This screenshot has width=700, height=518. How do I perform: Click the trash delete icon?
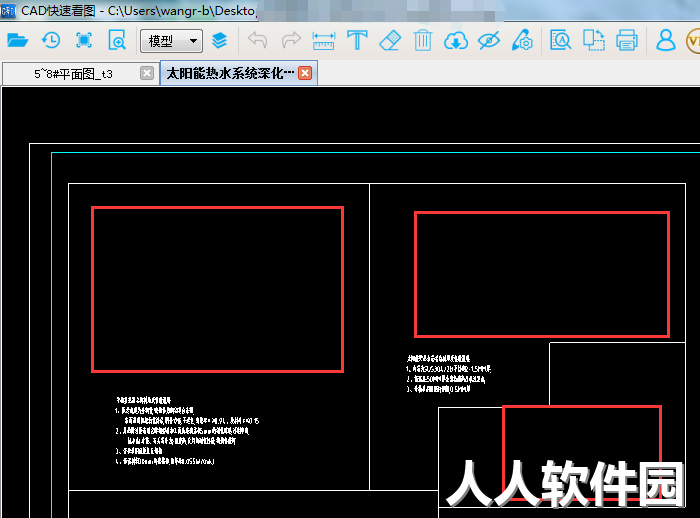422,41
